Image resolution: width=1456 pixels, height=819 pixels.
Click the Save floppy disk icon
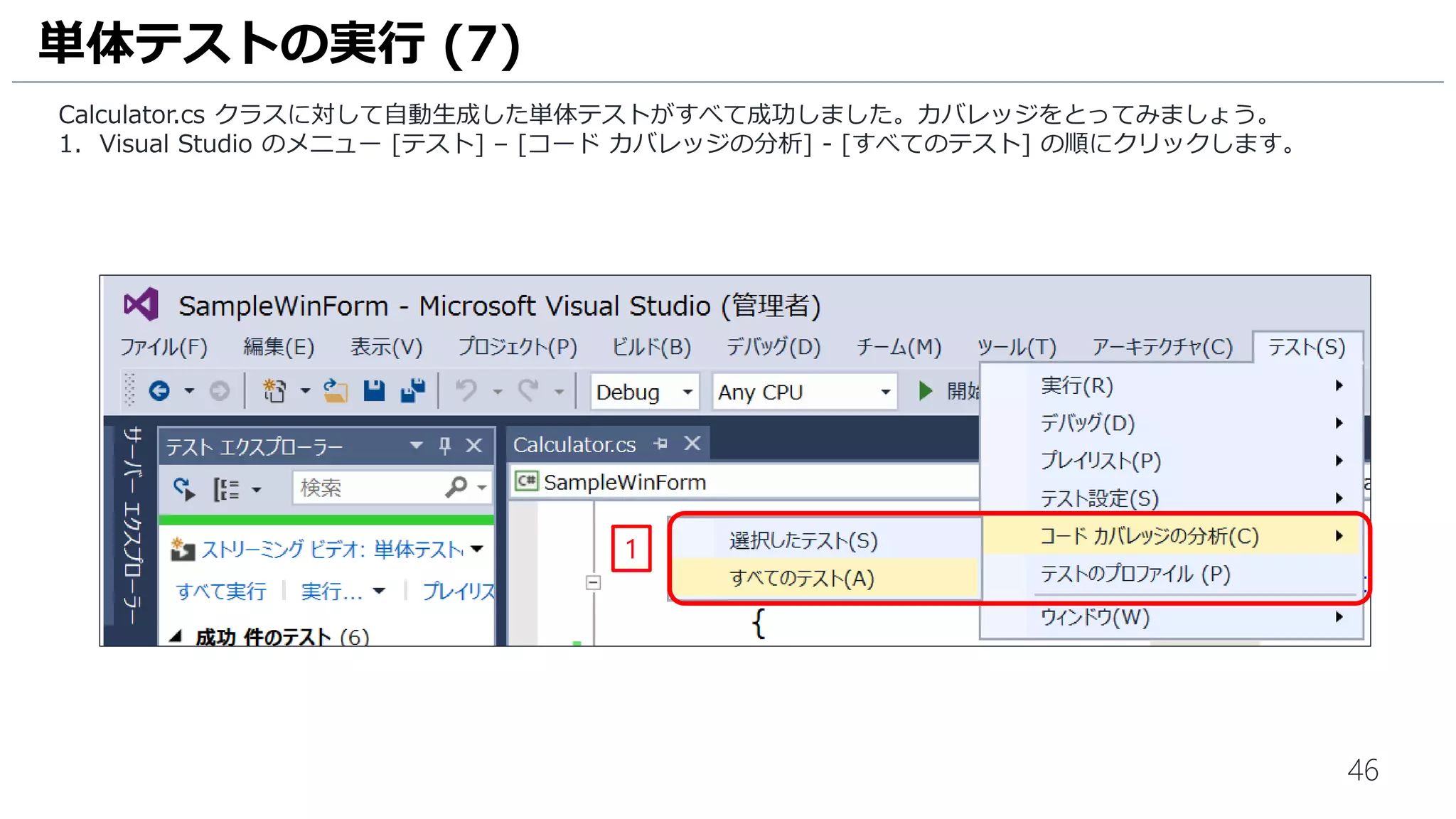(x=374, y=390)
